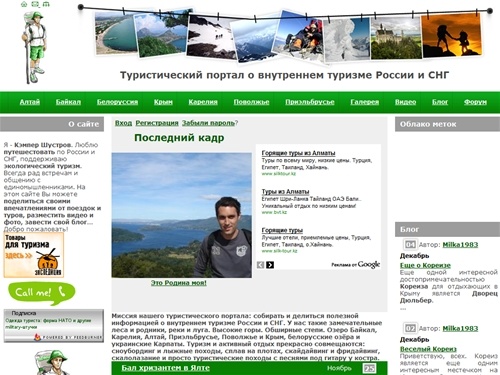Click the green home icon at top left
Screen dimensions: 500x375
point(24,4)
